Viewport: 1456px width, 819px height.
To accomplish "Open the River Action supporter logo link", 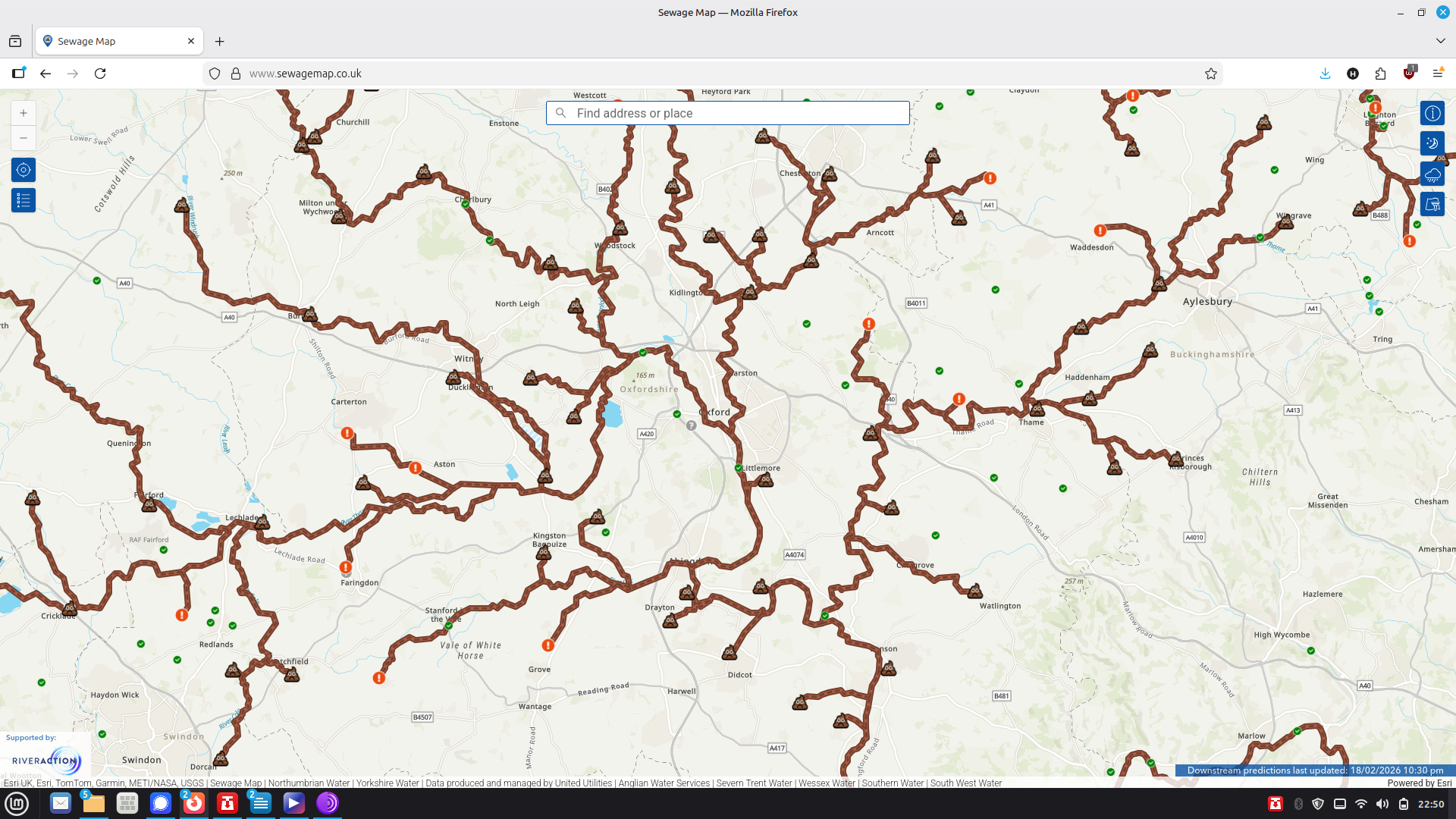I will [45, 760].
